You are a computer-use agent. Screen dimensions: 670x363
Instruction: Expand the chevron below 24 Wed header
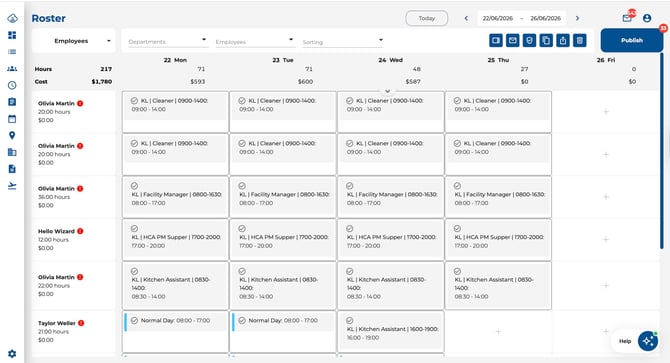pyautogui.click(x=388, y=91)
